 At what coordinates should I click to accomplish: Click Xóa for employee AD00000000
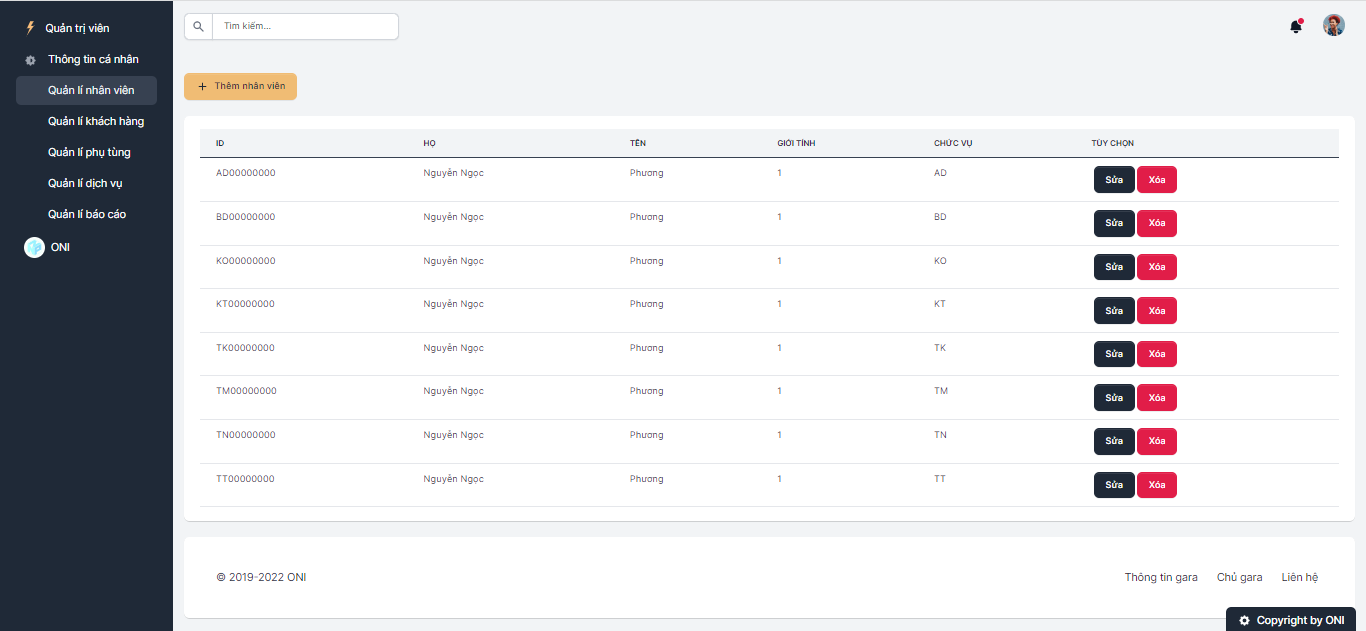(x=1157, y=179)
